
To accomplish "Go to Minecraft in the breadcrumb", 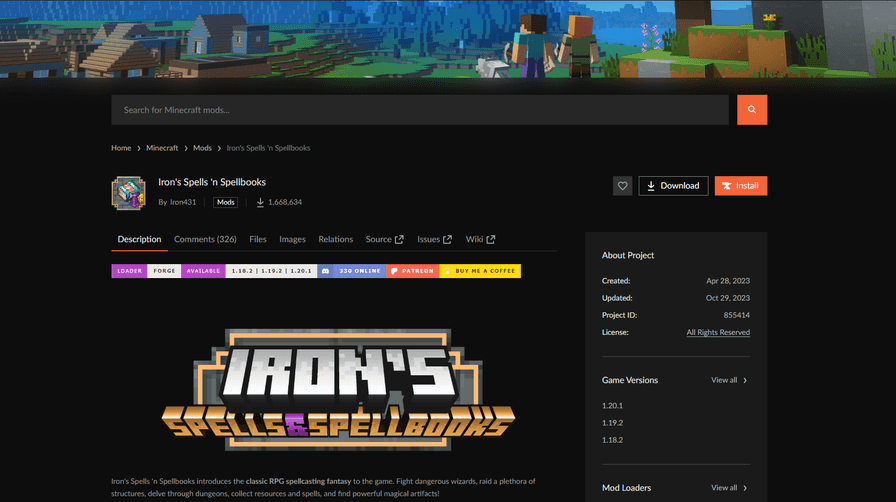I will click(x=162, y=148).
